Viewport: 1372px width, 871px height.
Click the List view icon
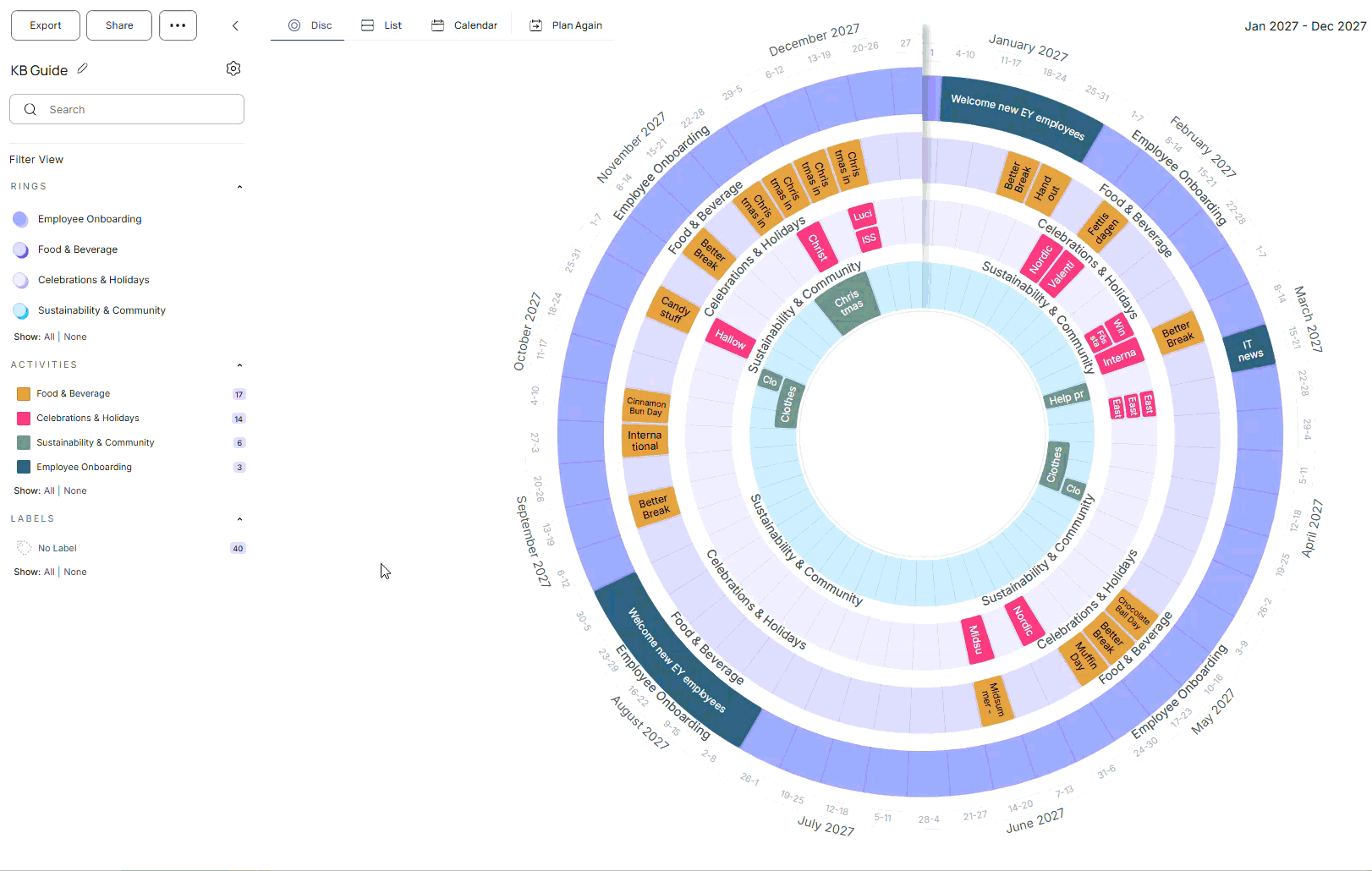tap(367, 25)
